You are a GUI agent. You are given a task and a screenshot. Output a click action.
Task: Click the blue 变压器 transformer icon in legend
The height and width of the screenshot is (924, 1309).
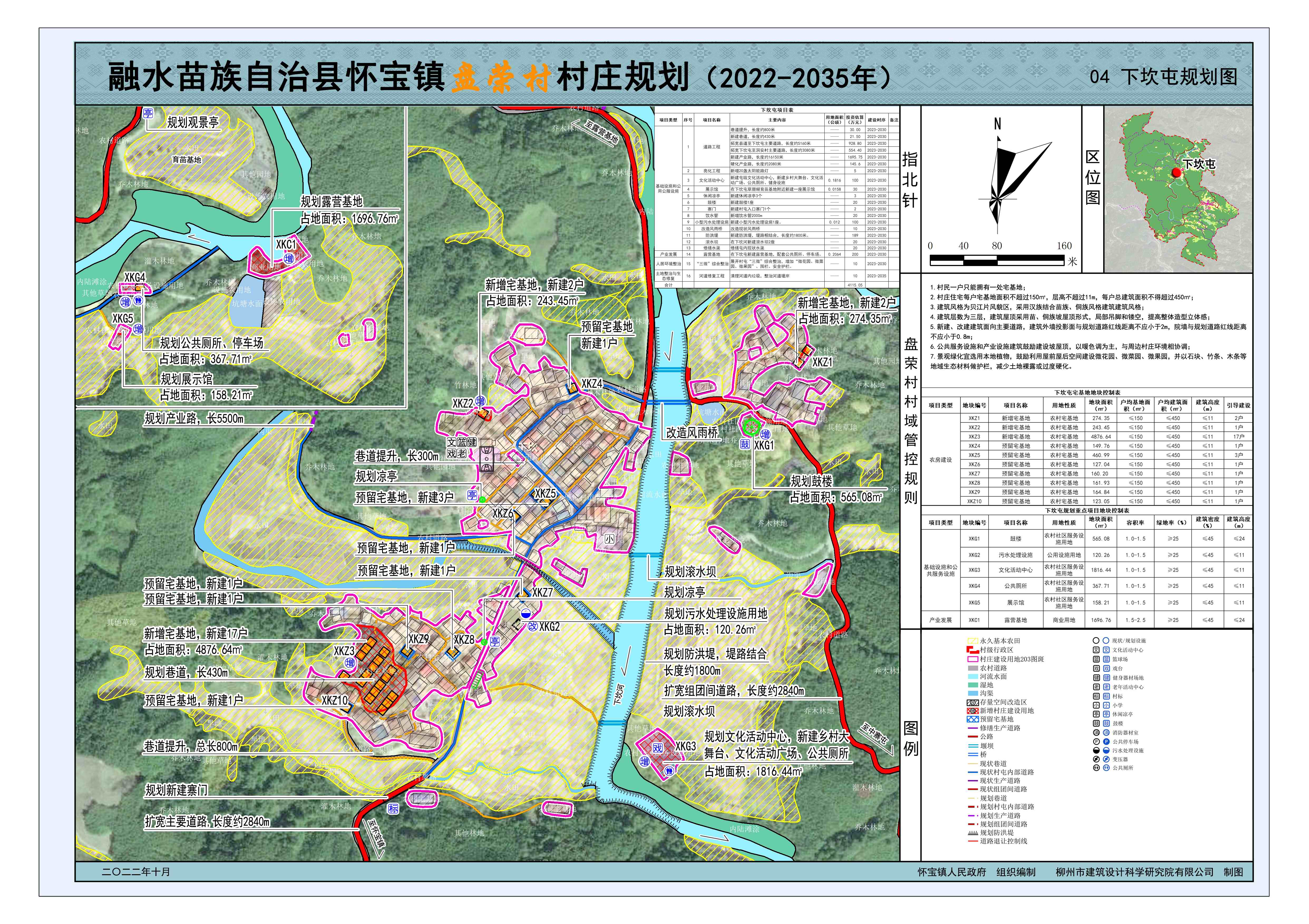click(x=1106, y=759)
